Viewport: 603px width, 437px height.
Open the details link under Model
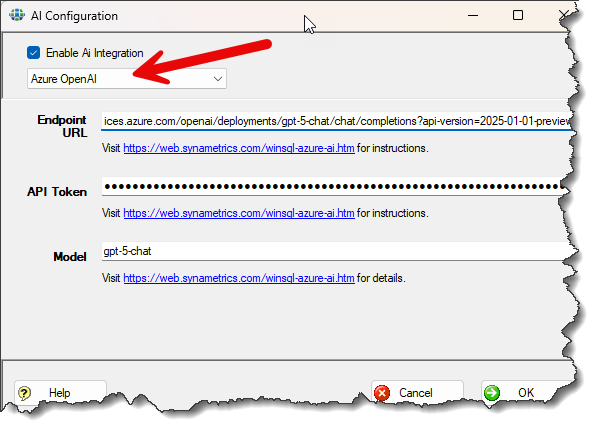click(x=239, y=277)
